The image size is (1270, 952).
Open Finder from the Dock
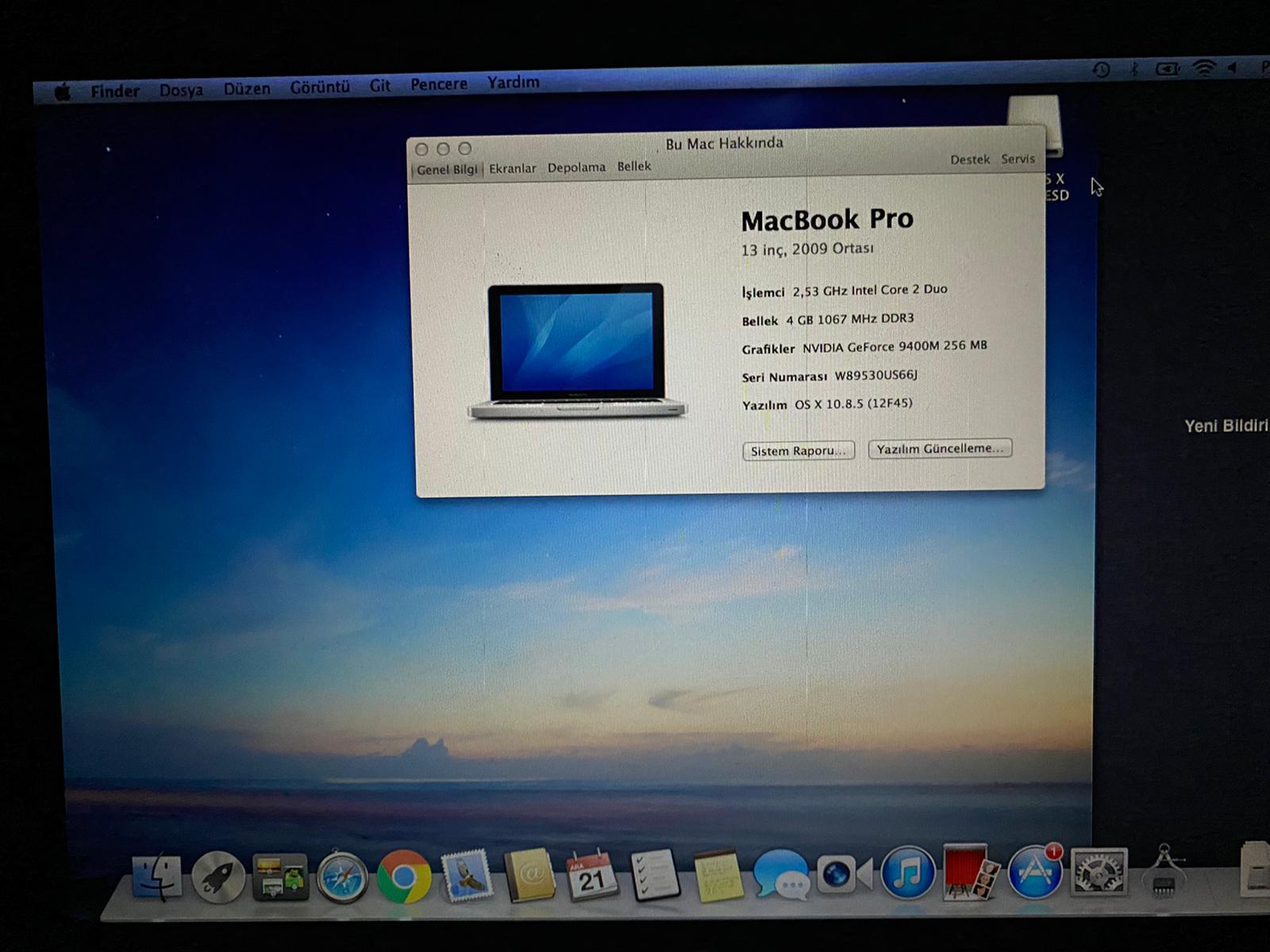[156, 877]
